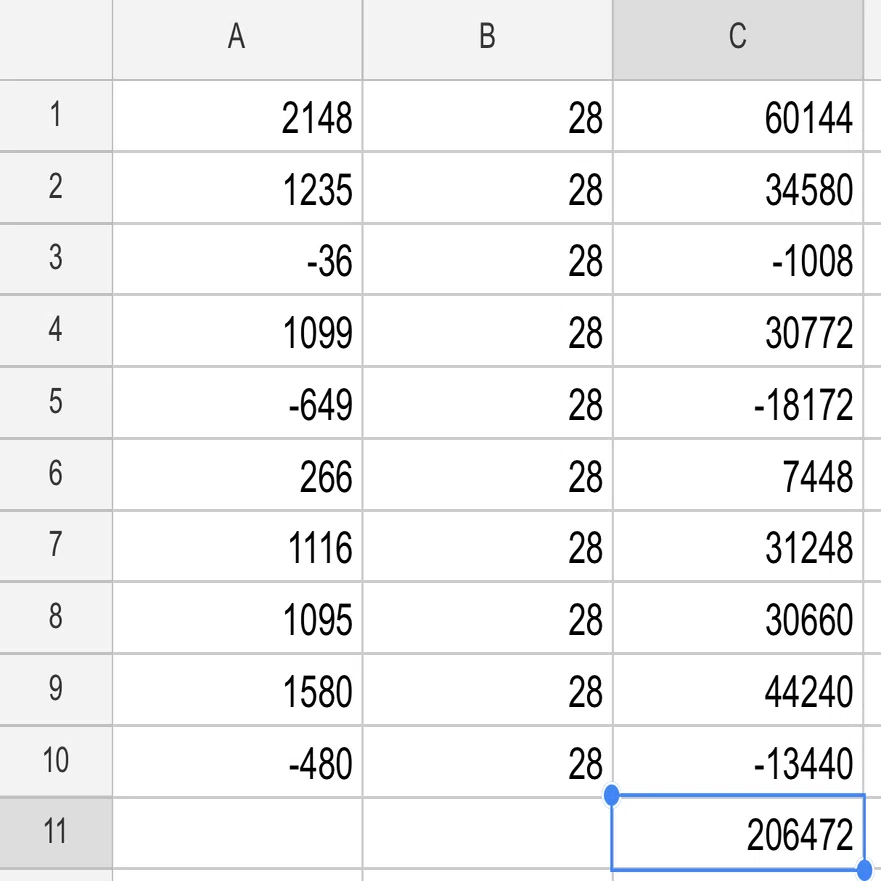
Task: Select cell with 28 in row 6
Action: (x=487, y=474)
